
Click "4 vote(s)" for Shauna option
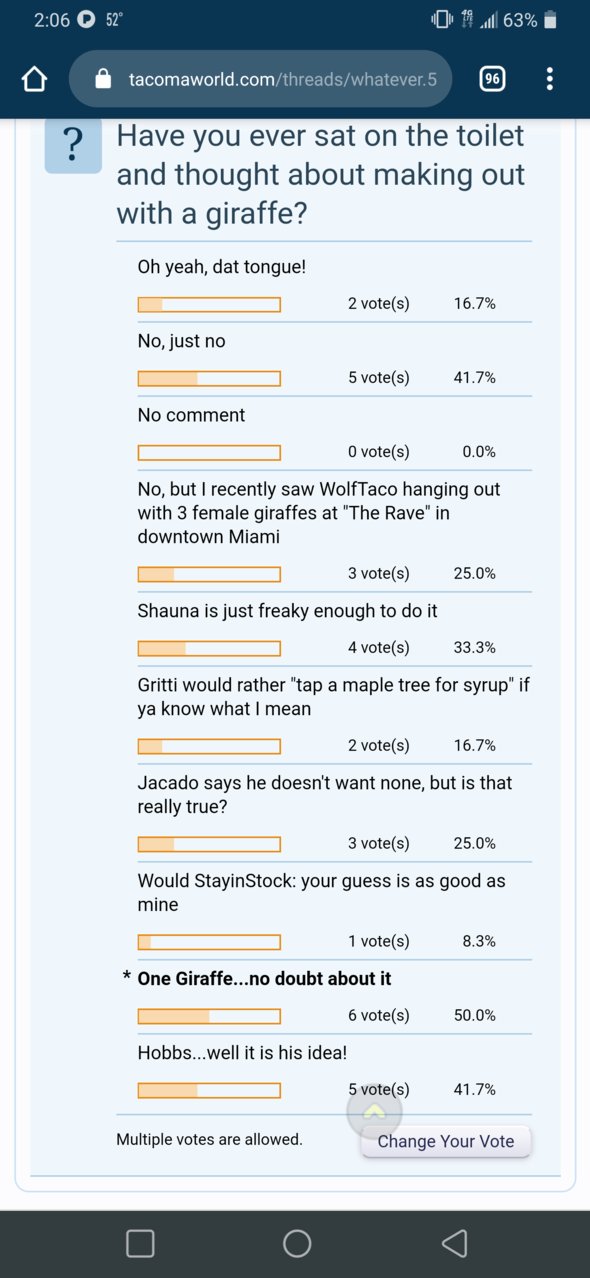(379, 647)
